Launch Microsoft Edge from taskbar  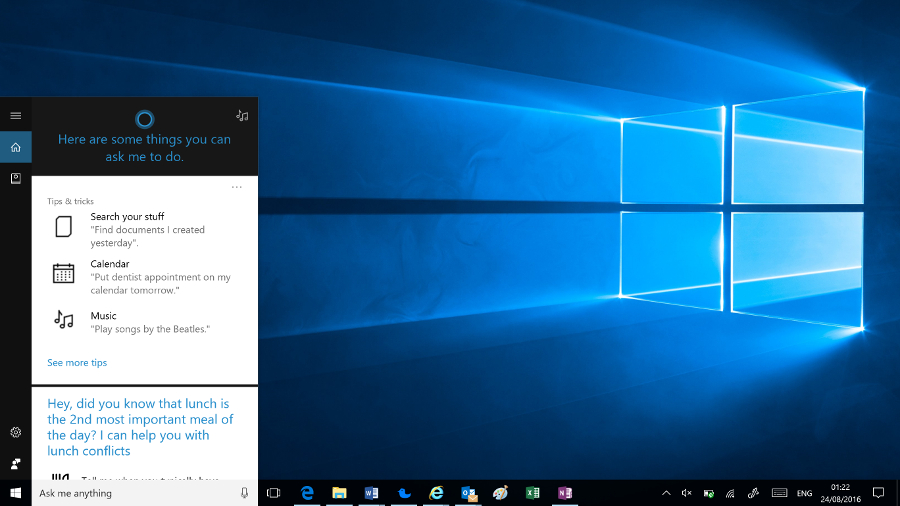(x=307, y=493)
